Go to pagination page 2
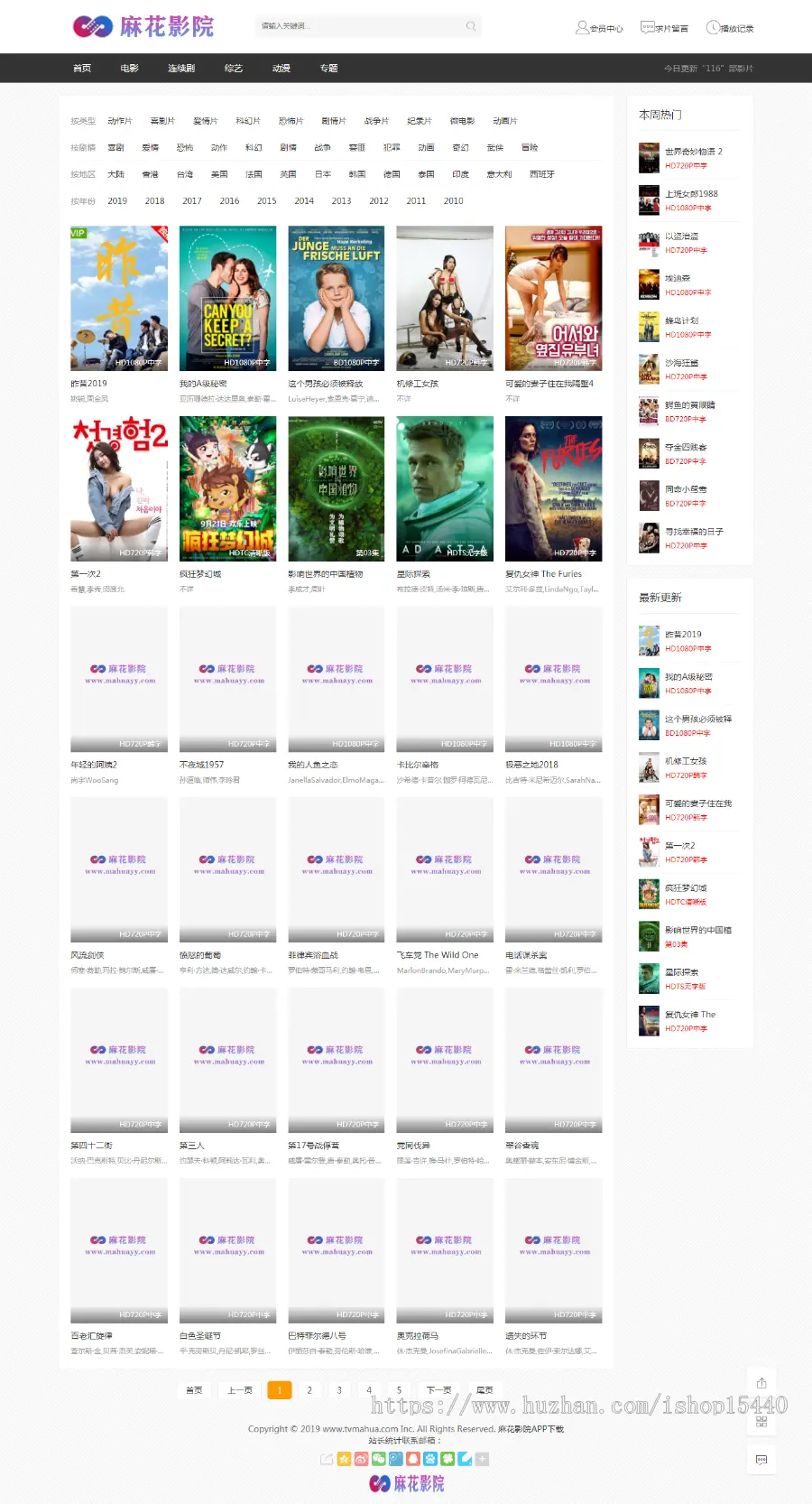 coord(309,1390)
